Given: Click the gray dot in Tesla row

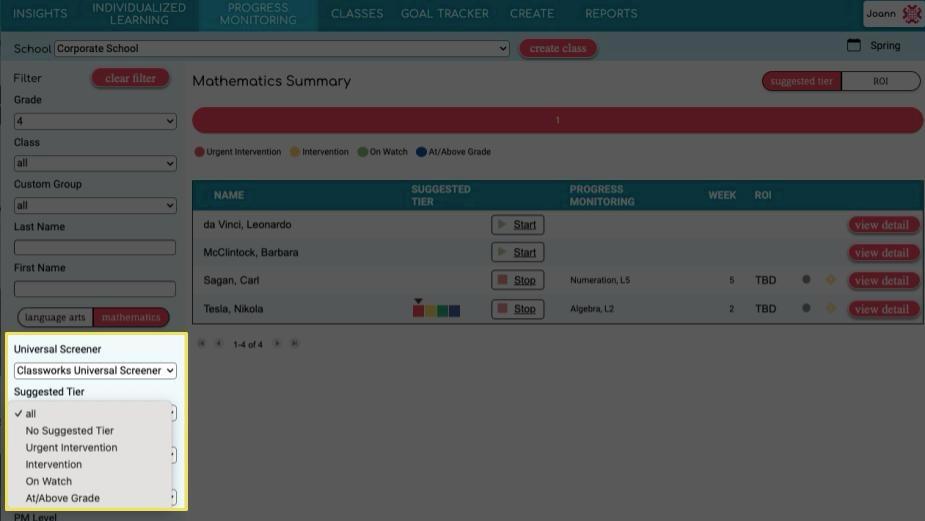Looking at the screenshot, I should (806, 308).
